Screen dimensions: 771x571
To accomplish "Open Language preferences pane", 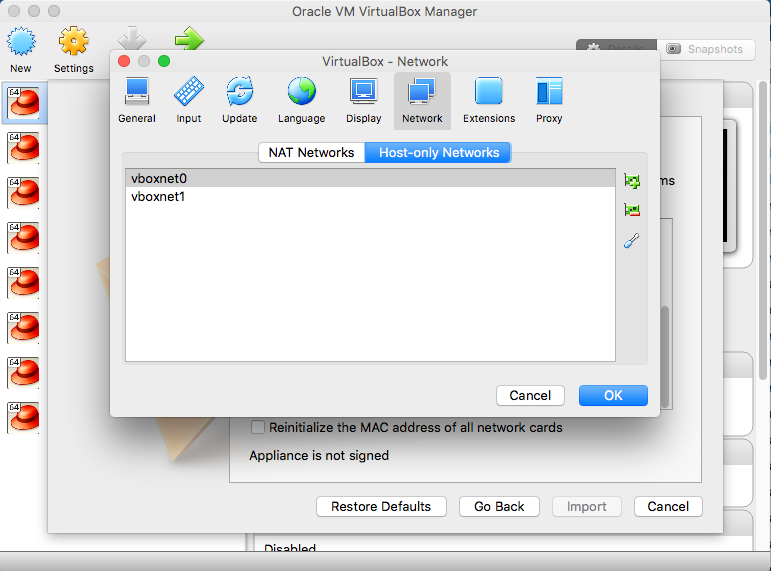I will (x=301, y=101).
